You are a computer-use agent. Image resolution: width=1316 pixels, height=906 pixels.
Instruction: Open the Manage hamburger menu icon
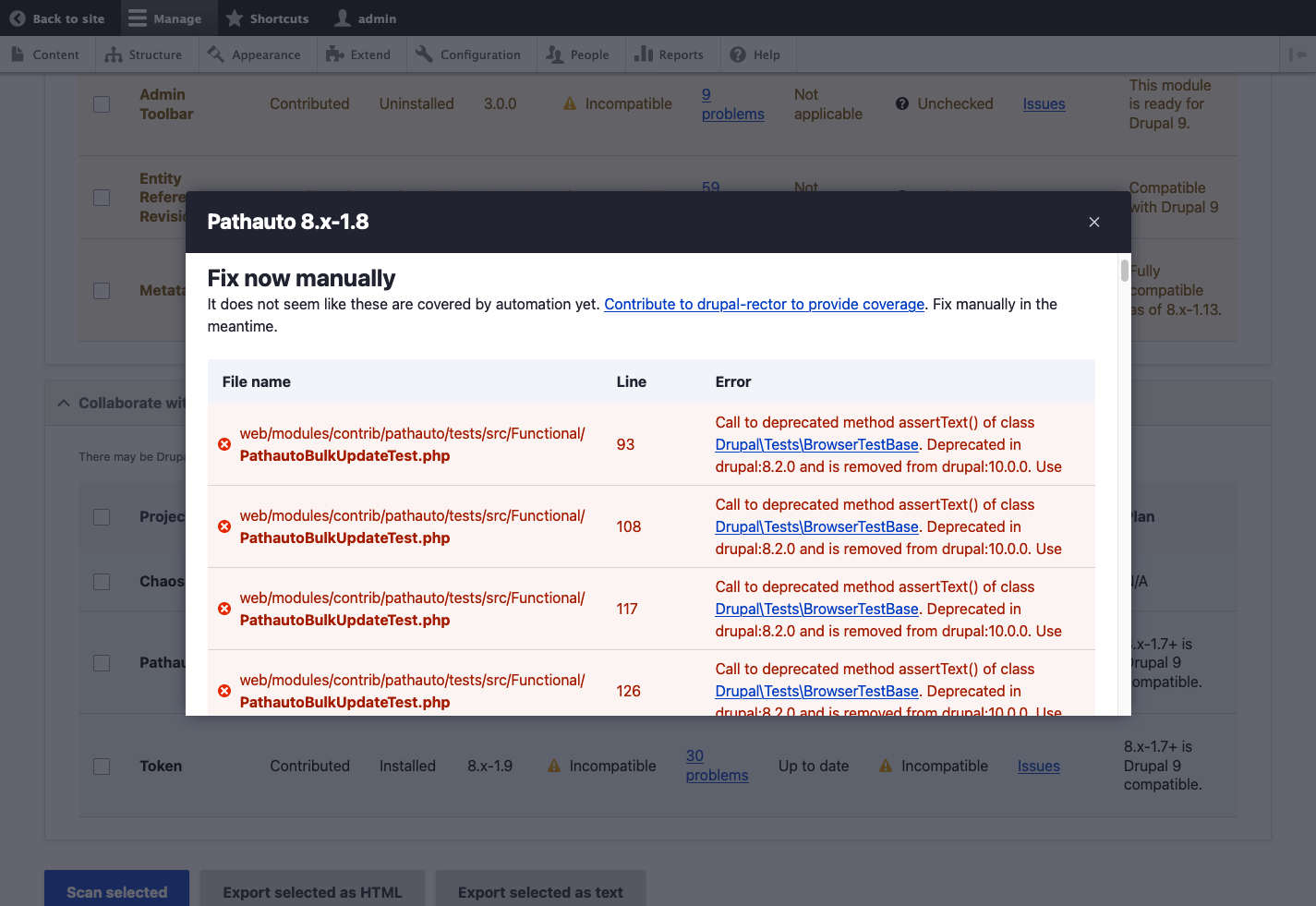click(138, 18)
